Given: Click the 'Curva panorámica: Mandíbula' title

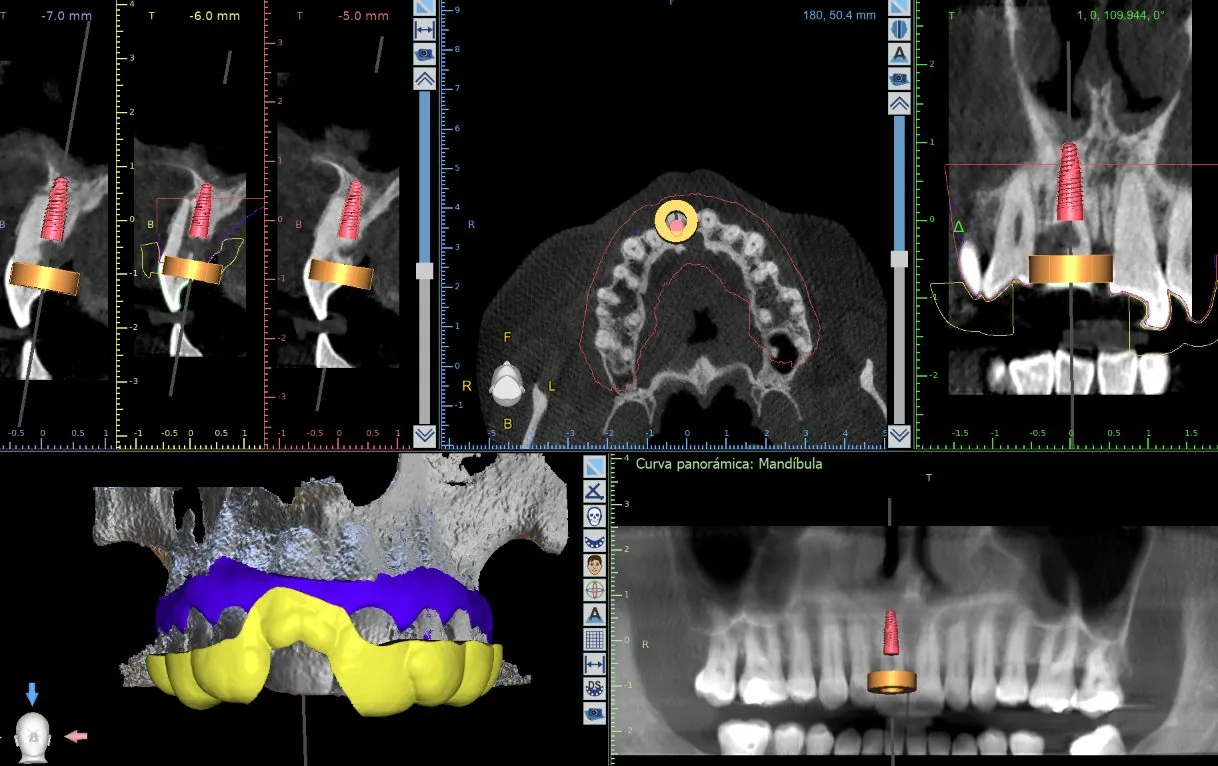Looking at the screenshot, I should tap(729, 464).
